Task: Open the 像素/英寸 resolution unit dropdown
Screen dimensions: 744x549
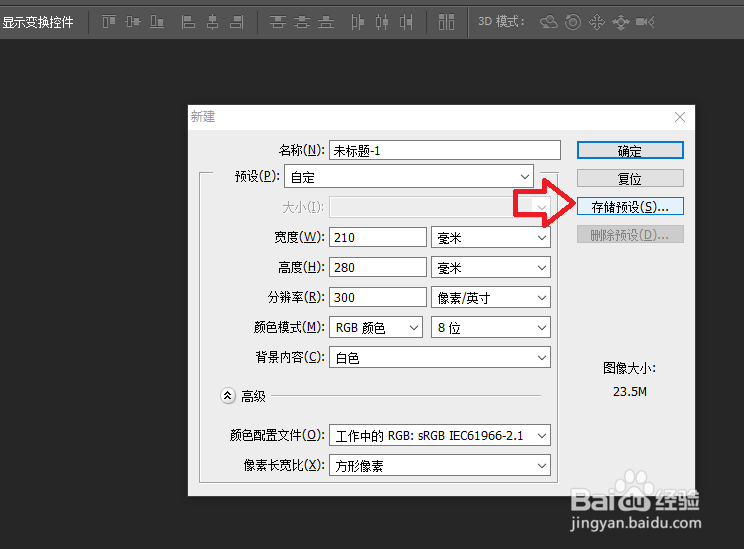Action: (491, 298)
